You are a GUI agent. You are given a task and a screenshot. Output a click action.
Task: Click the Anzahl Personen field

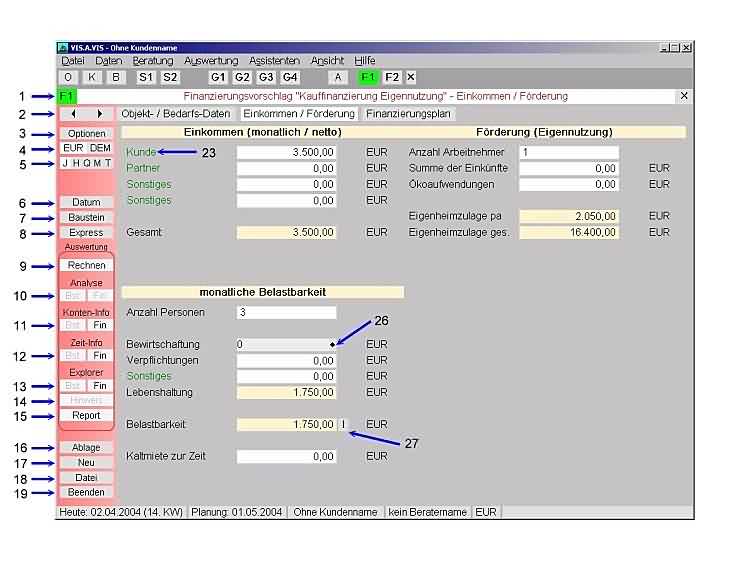[286, 313]
